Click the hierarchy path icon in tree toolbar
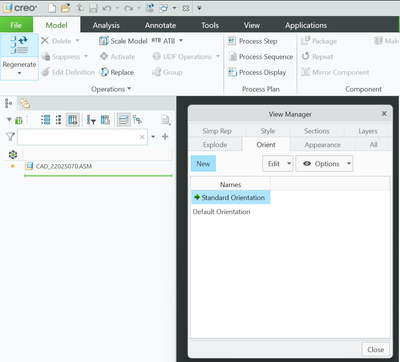400x362 pixels. point(137,120)
